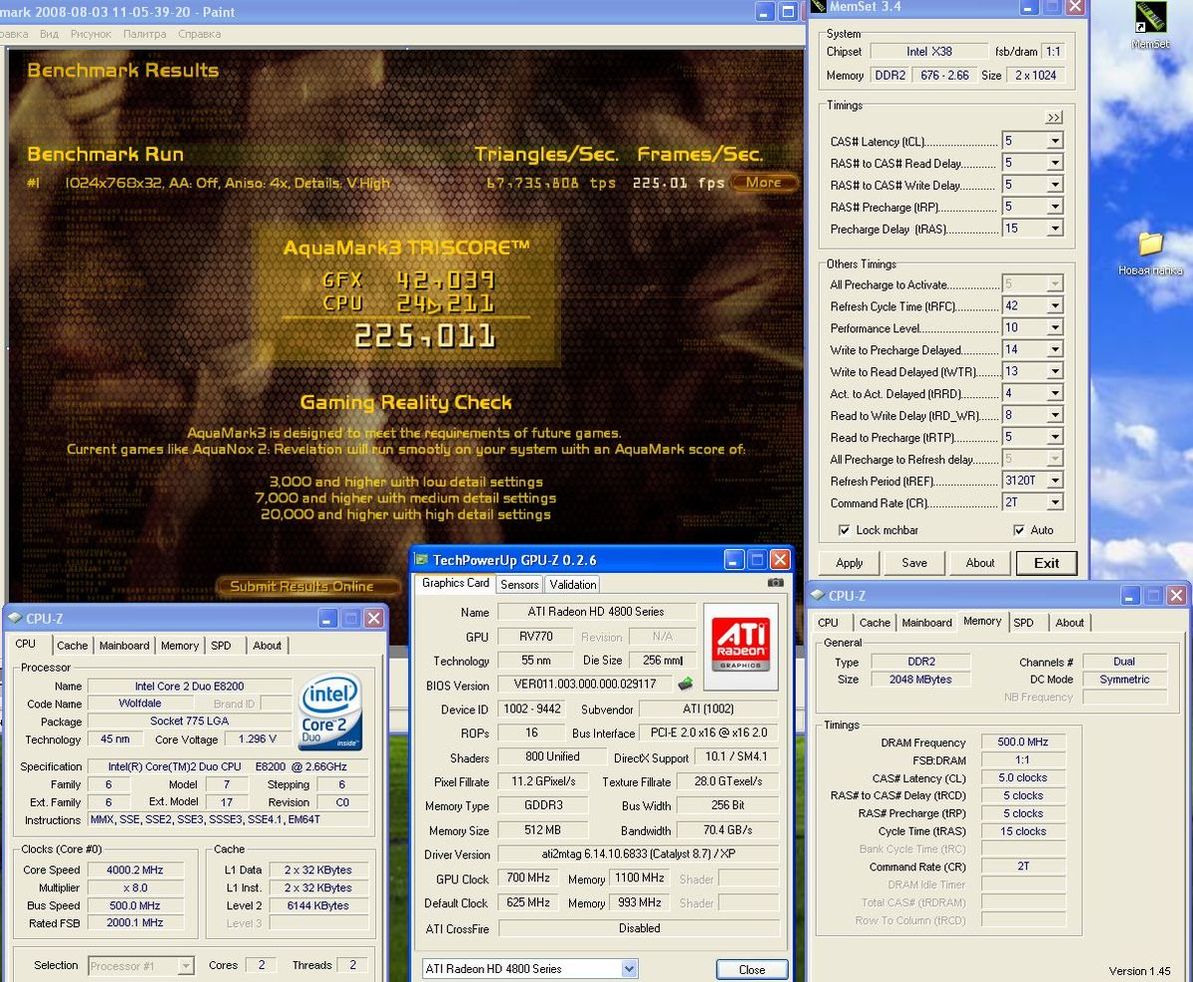This screenshot has height=982, width=1193.
Task: Open the Справка menu in Paint
Action: (x=199, y=34)
